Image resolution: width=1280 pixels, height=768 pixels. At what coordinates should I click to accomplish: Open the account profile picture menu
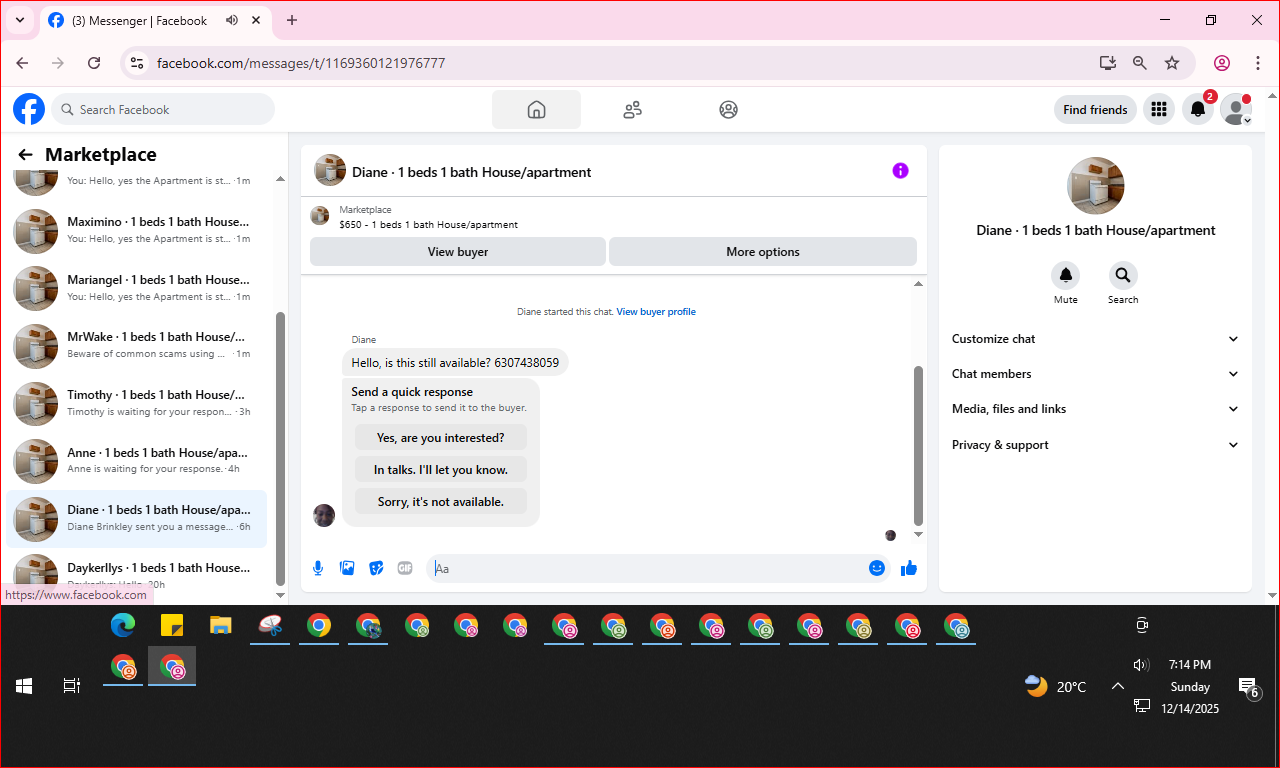[1236, 109]
